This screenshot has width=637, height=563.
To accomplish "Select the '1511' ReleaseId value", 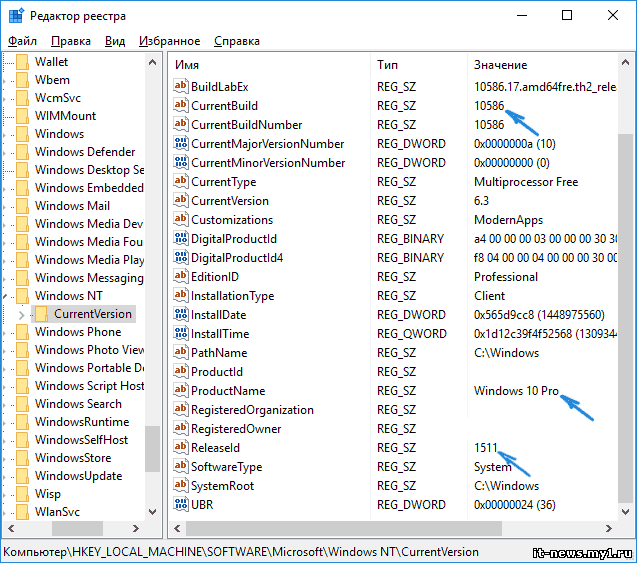I will (x=485, y=447).
